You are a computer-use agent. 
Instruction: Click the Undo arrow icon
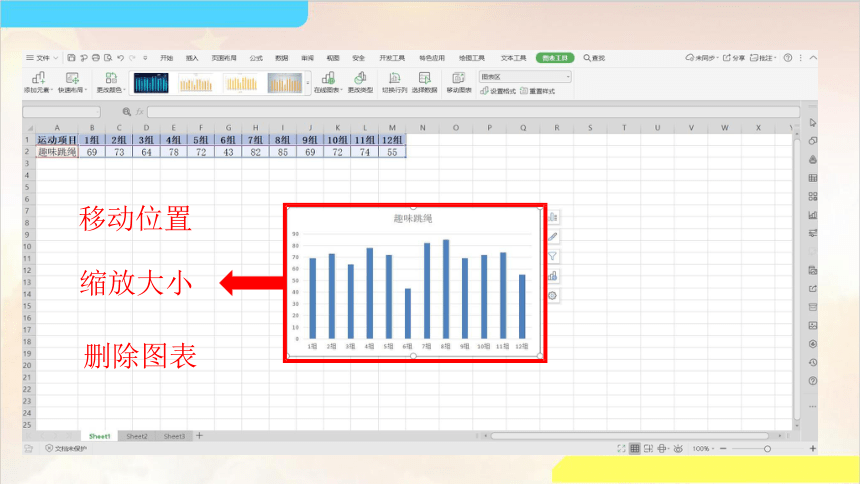tap(120, 58)
